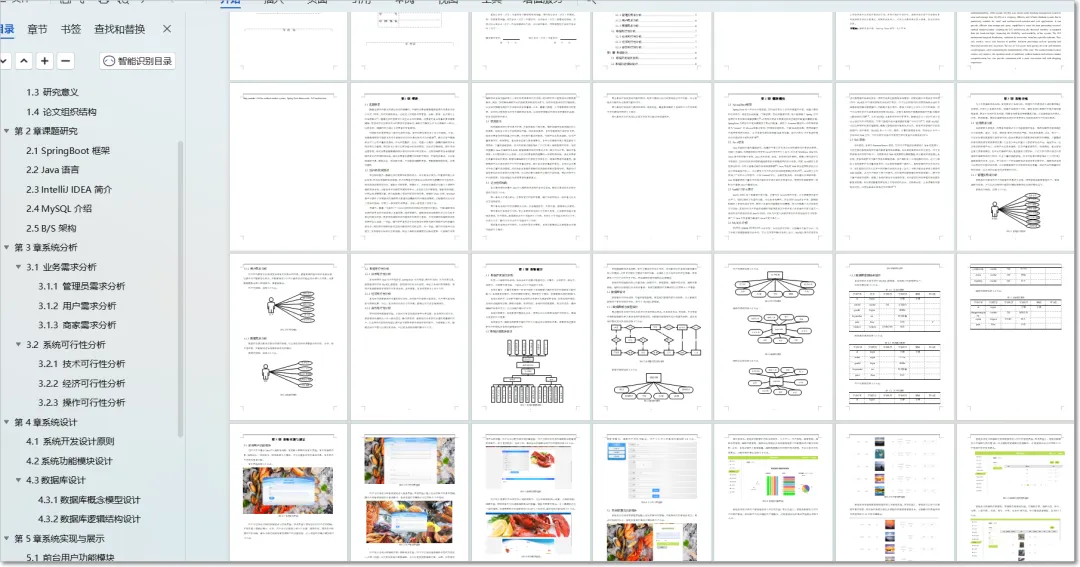Screen dimensions: 1080x567
Task: Click the 智能识别目录 button
Action: [137, 61]
